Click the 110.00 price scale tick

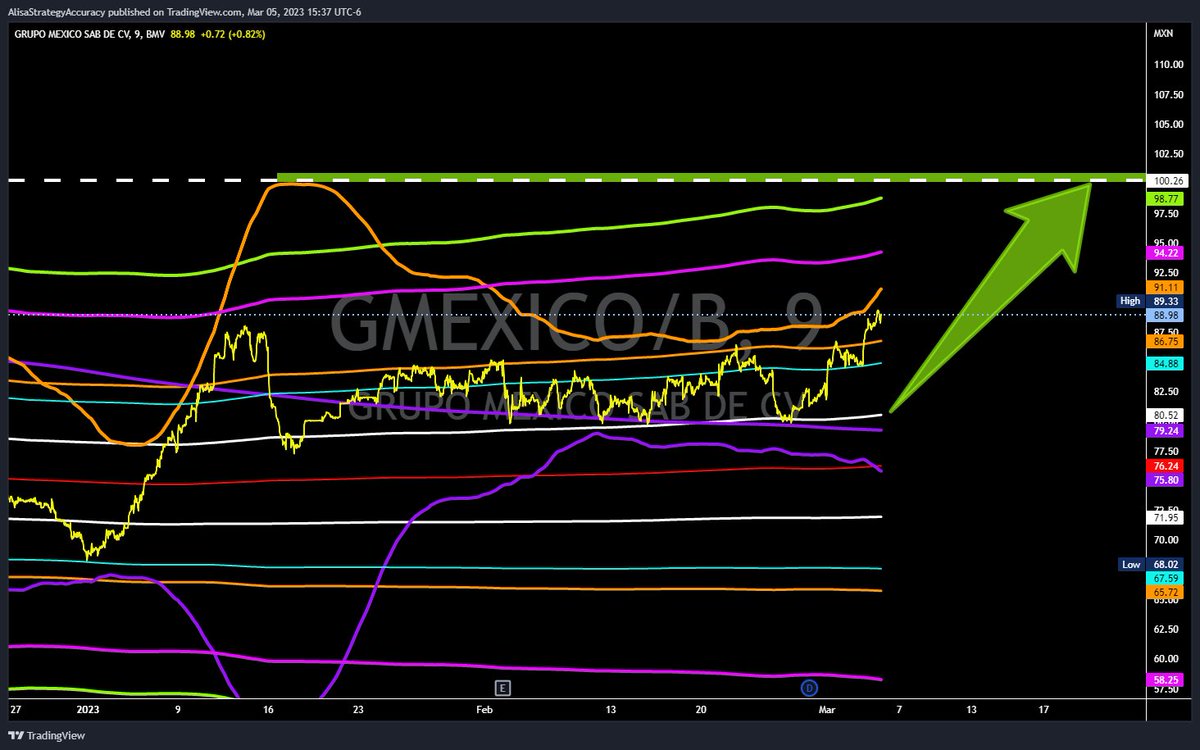click(x=1170, y=65)
